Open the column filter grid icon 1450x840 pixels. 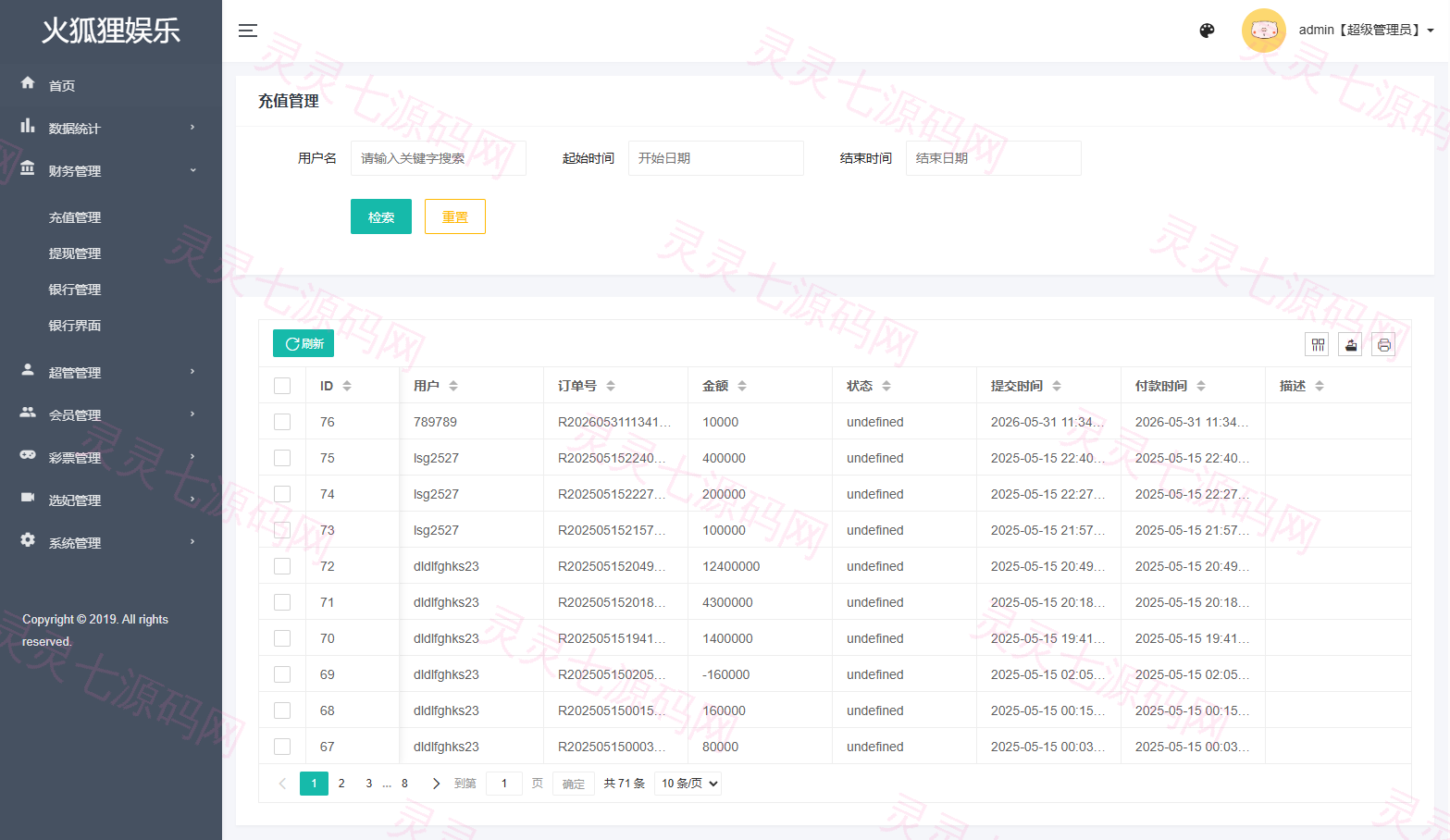(1318, 345)
